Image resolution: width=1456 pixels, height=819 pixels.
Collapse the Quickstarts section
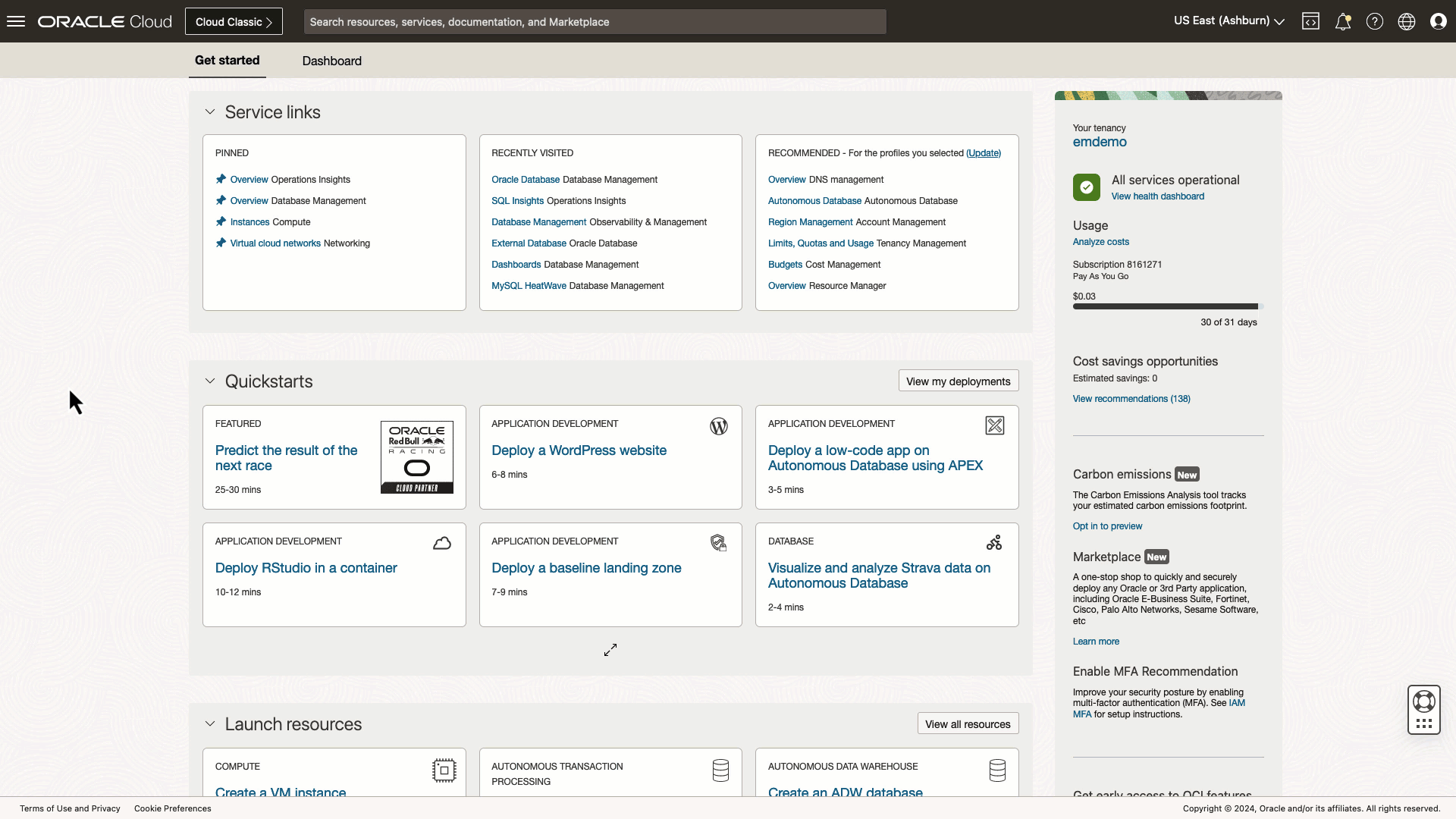click(x=210, y=381)
